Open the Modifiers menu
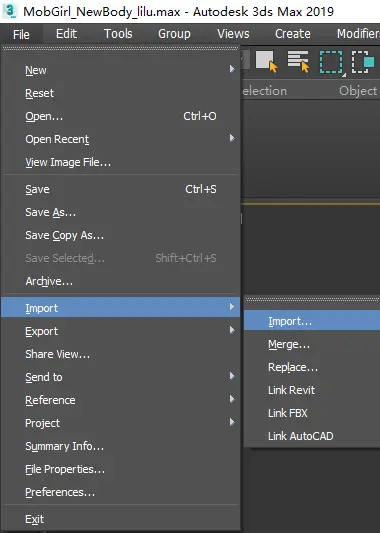Image resolution: width=380 pixels, height=533 pixels. click(358, 34)
